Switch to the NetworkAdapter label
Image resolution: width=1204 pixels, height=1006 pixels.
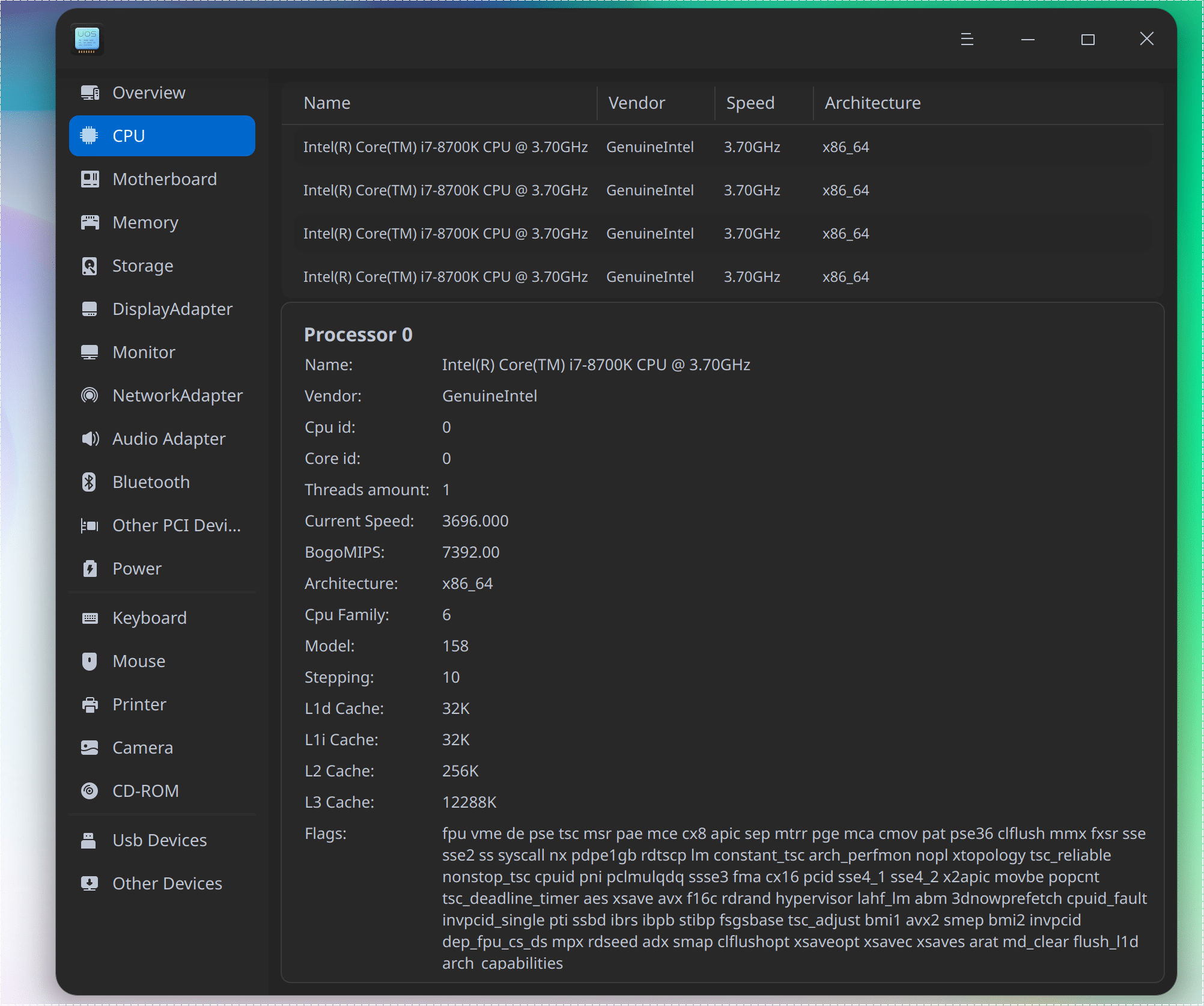click(178, 395)
